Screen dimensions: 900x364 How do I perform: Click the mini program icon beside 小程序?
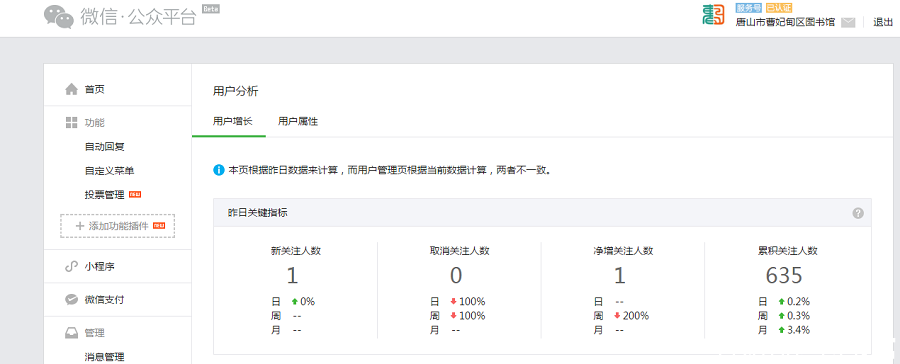pos(71,266)
